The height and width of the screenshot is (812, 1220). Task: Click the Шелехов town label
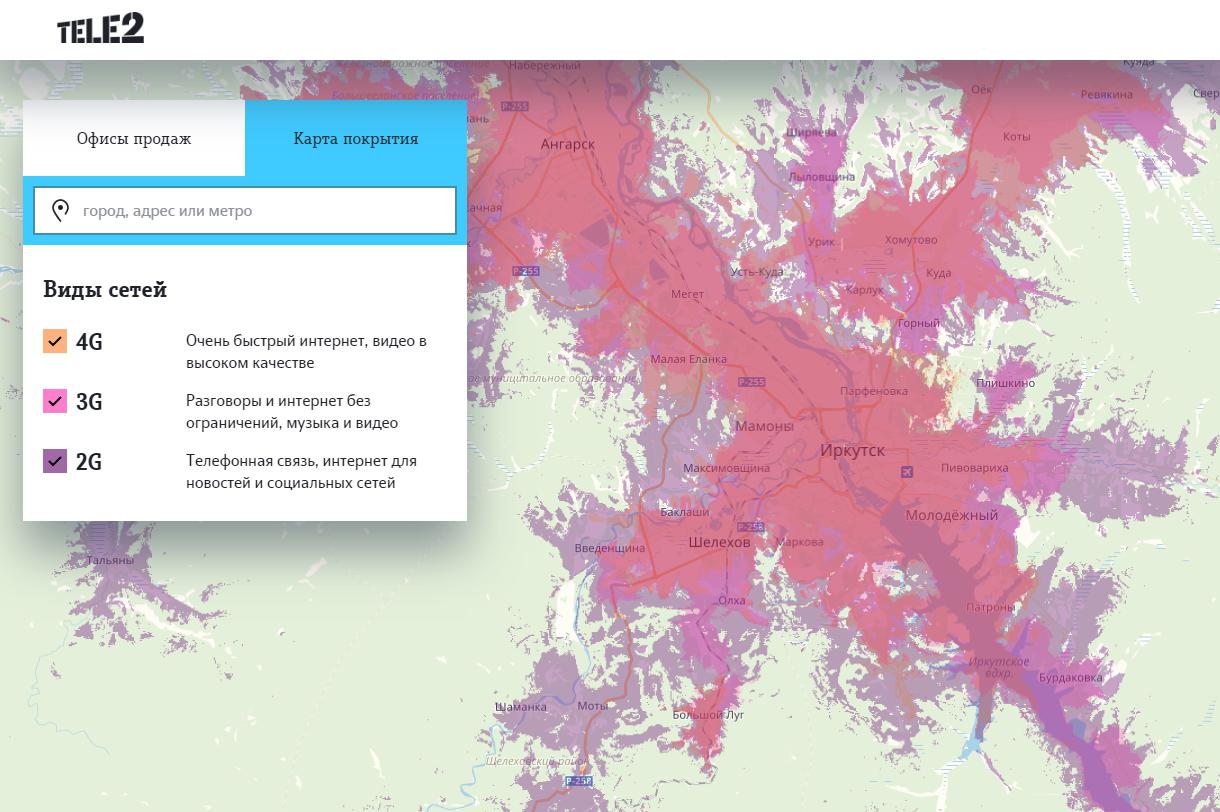point(719,542)
